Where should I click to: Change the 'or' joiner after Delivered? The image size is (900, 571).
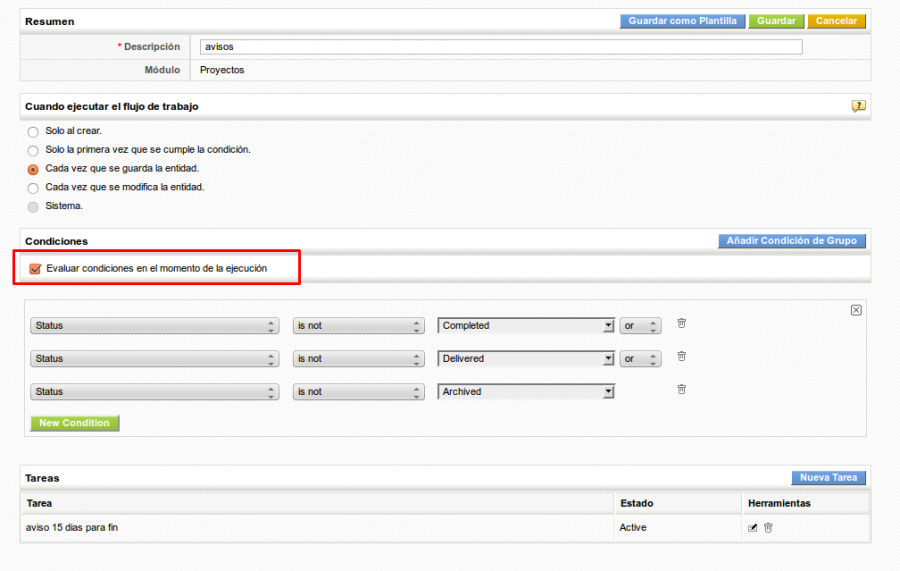640,359
